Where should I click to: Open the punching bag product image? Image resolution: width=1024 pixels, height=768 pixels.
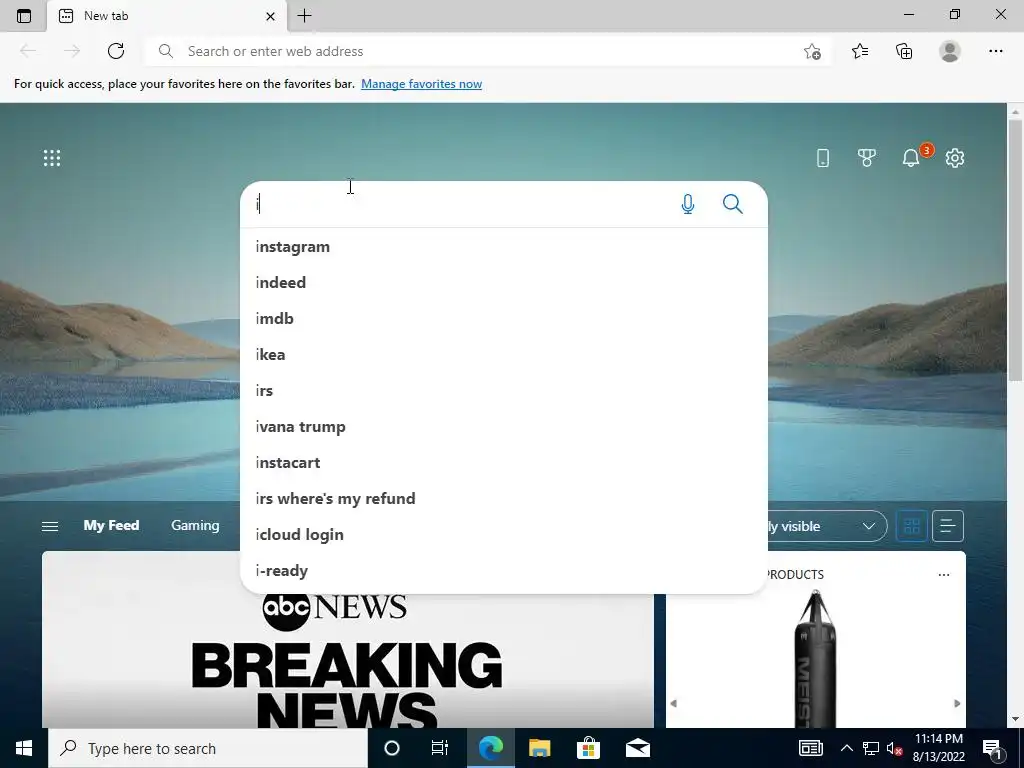(814, 658)
